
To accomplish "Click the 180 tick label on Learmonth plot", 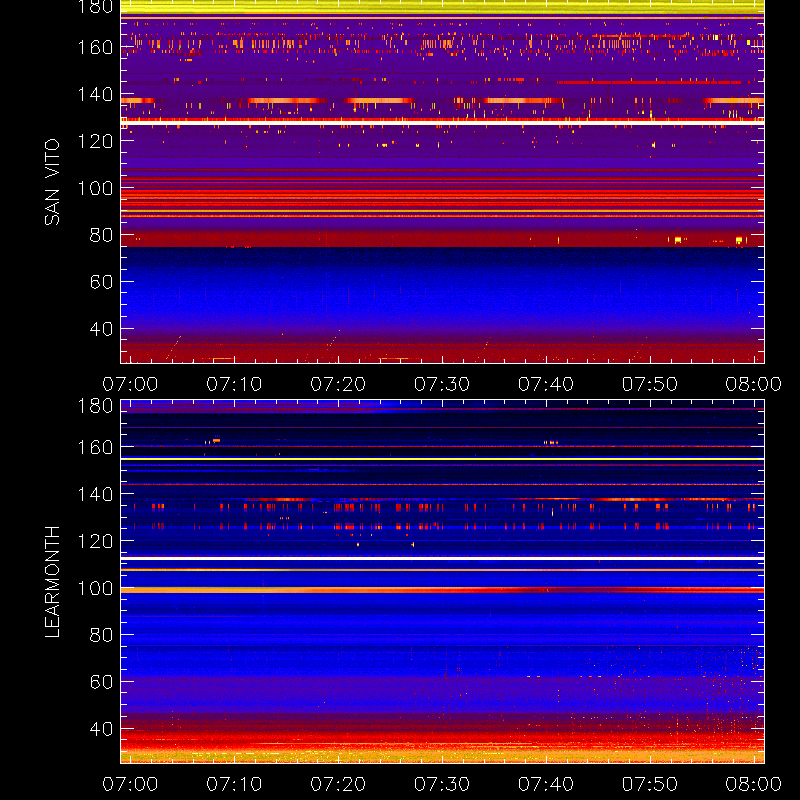I will [95, 406].
